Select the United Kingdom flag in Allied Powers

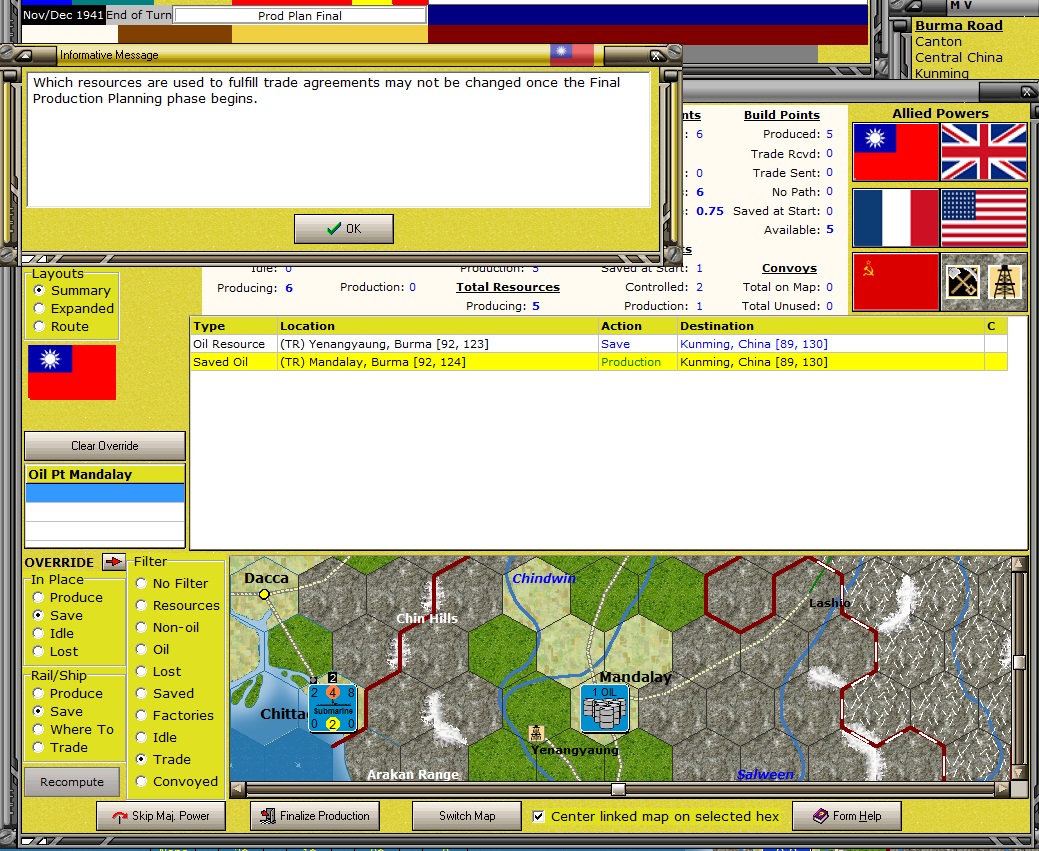tap(983, 152)
